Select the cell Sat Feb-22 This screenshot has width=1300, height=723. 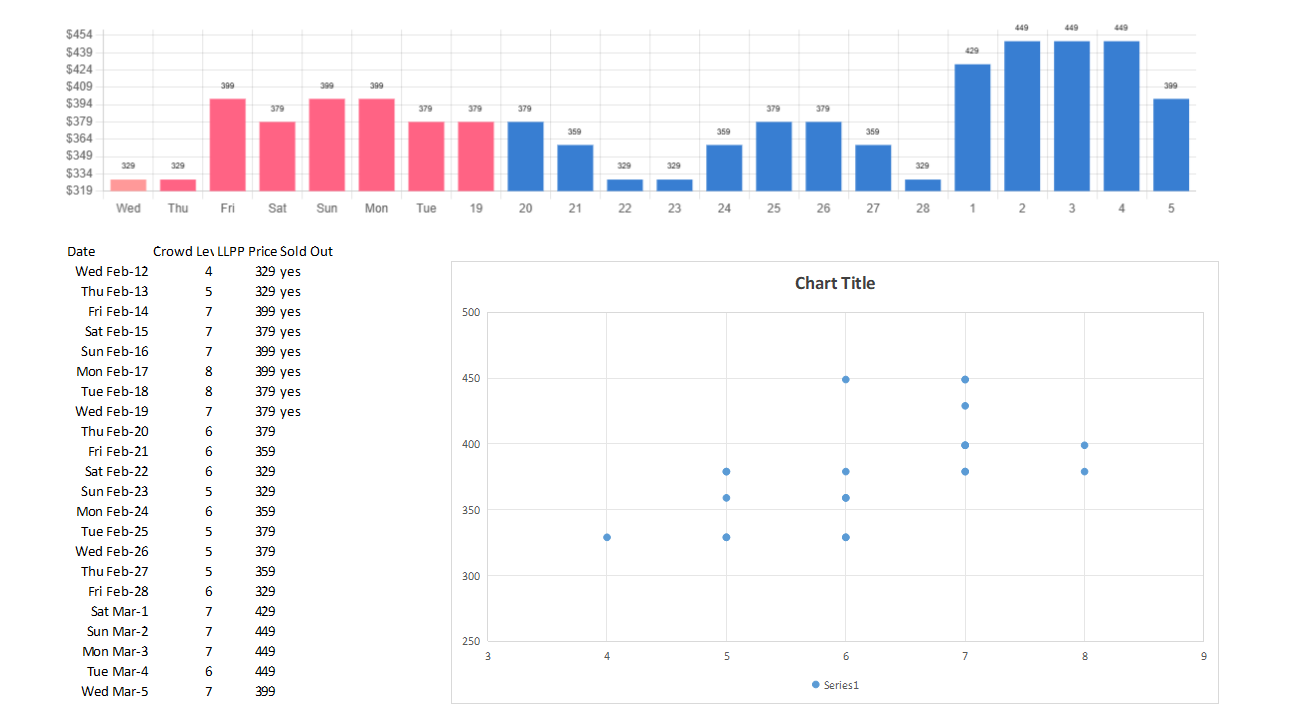click(x=116, y=471)
